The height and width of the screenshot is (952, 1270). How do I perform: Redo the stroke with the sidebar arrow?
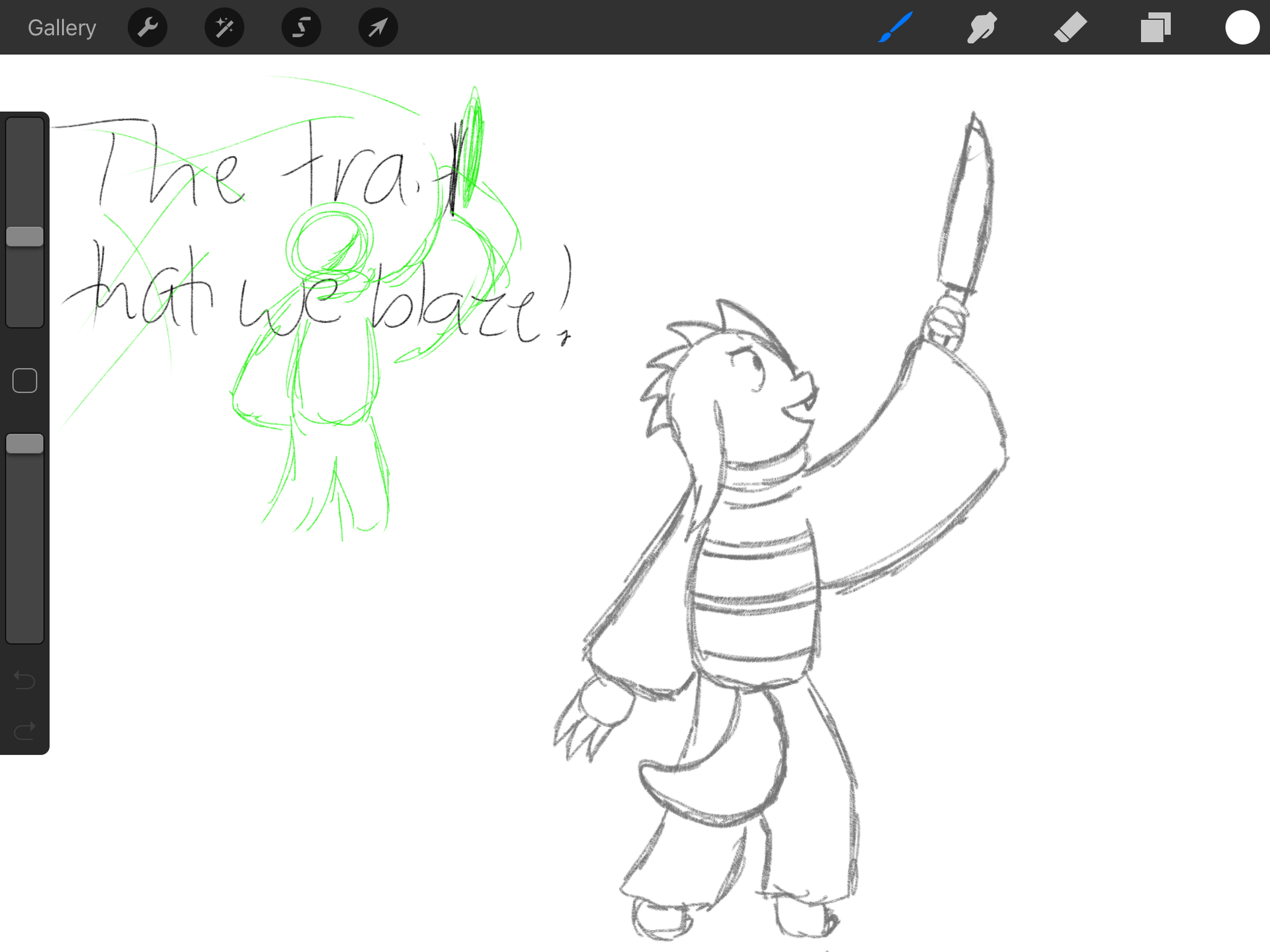(x=24, y=731)
